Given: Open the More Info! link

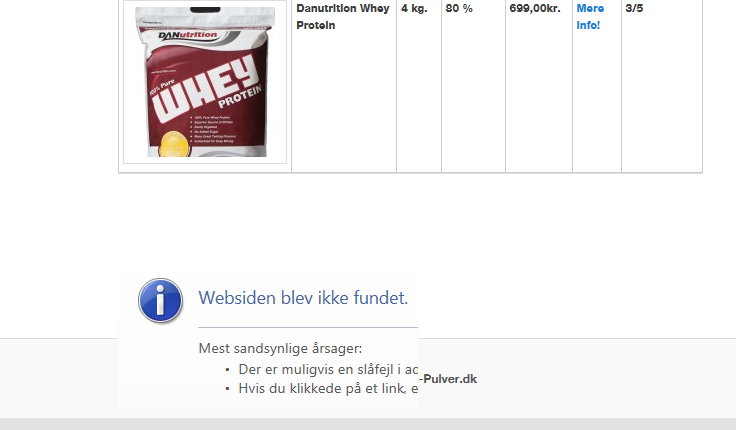Looking at the screenshot, I should tap(590, 17).
